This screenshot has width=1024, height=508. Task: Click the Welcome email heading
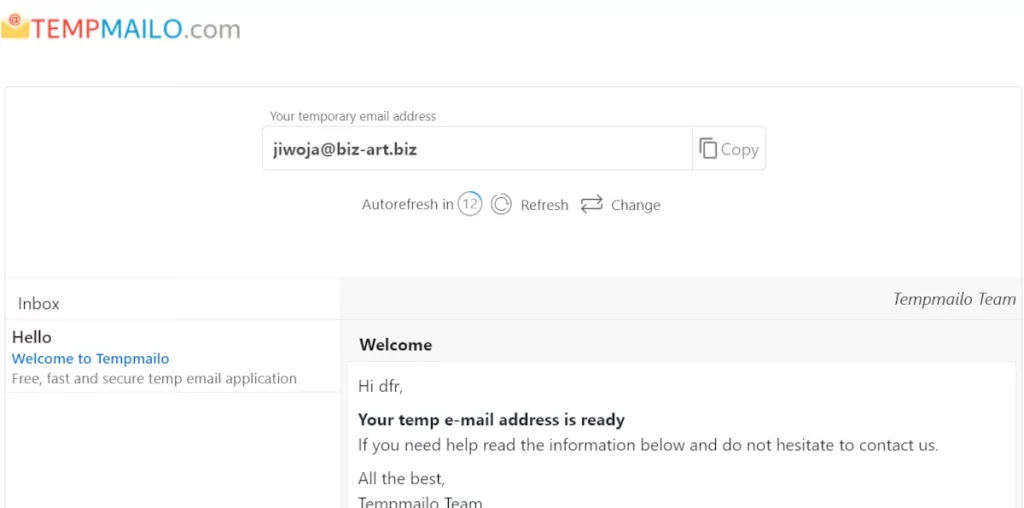pos(396,345)
